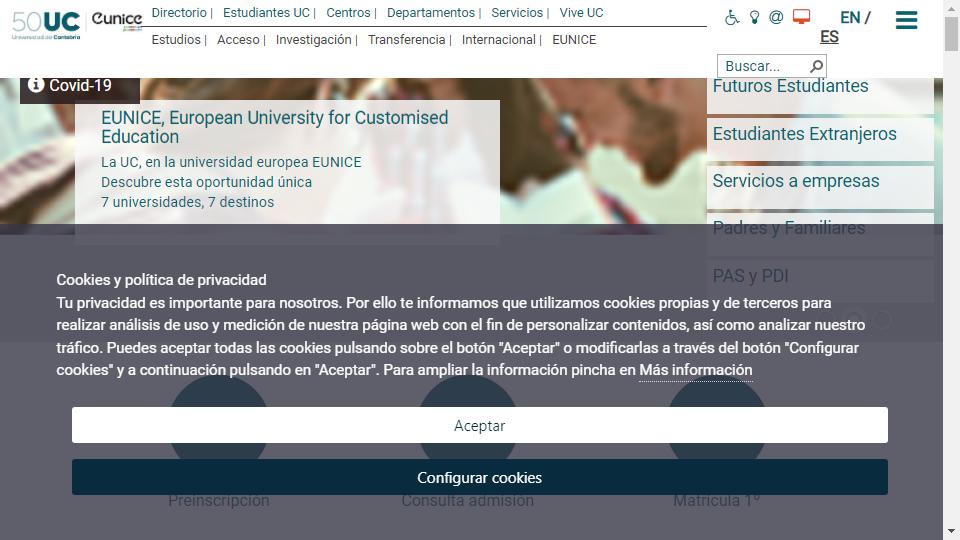Open the Directorio menu item
960x540 pixels.
click(179, 12)
